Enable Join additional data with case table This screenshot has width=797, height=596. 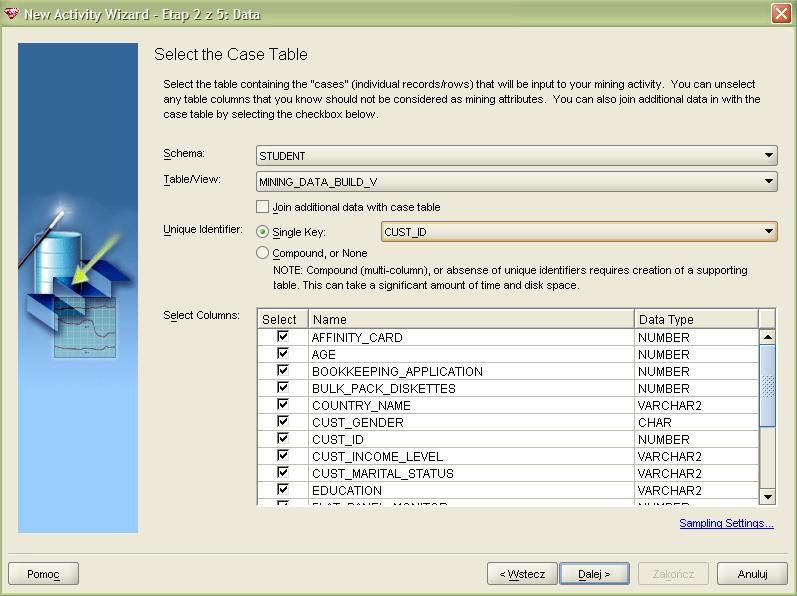point(262,207)
